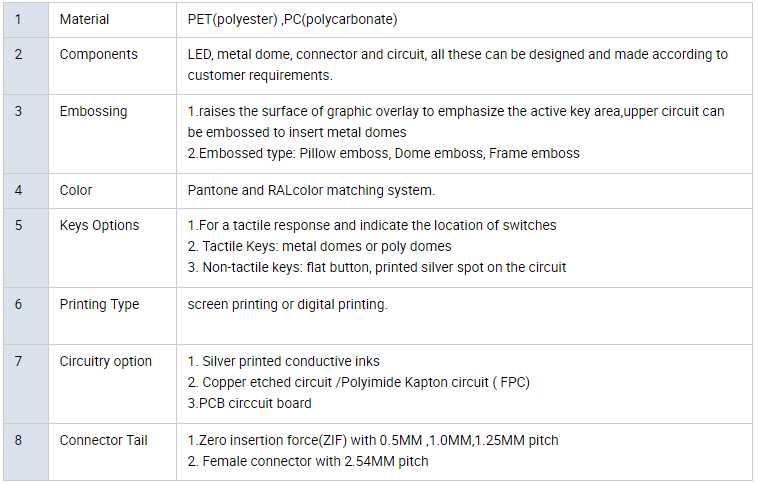The image size is (758, 483).
Task: Select the PCB circcuit board line
Action: (x=250, y=403)
